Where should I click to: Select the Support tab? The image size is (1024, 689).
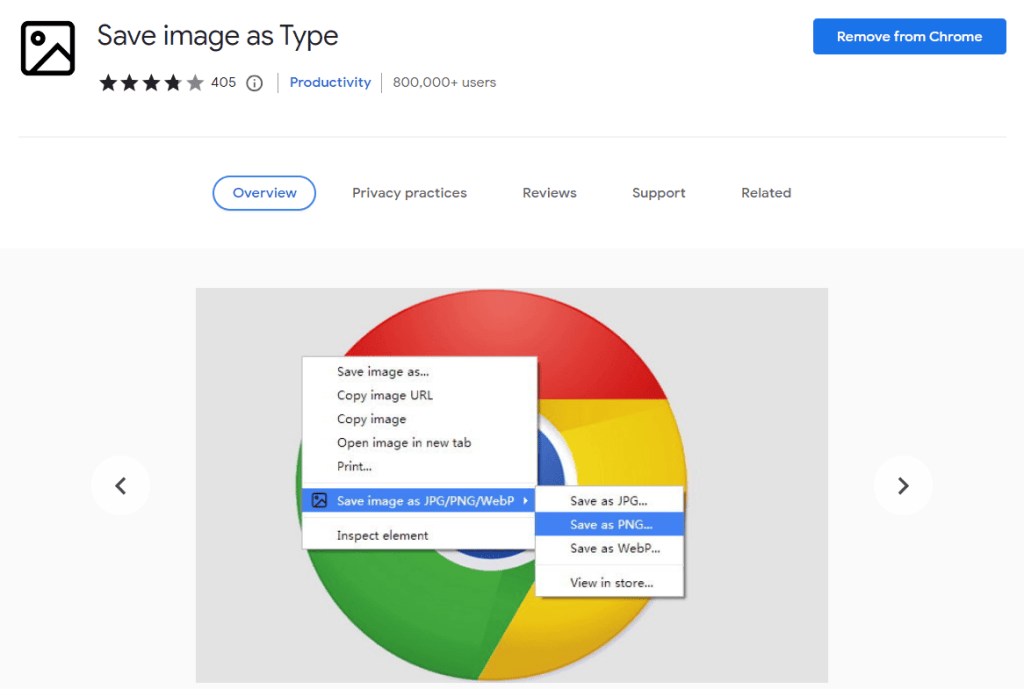click(x=658, y=192)
